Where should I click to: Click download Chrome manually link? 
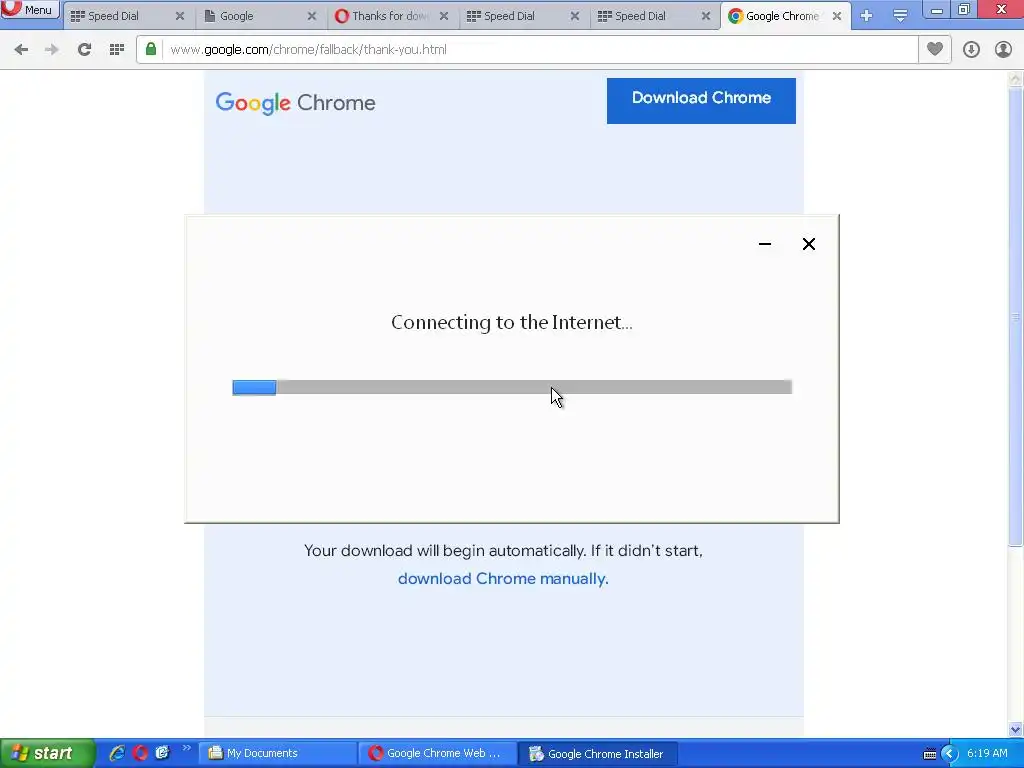[503, 579]
